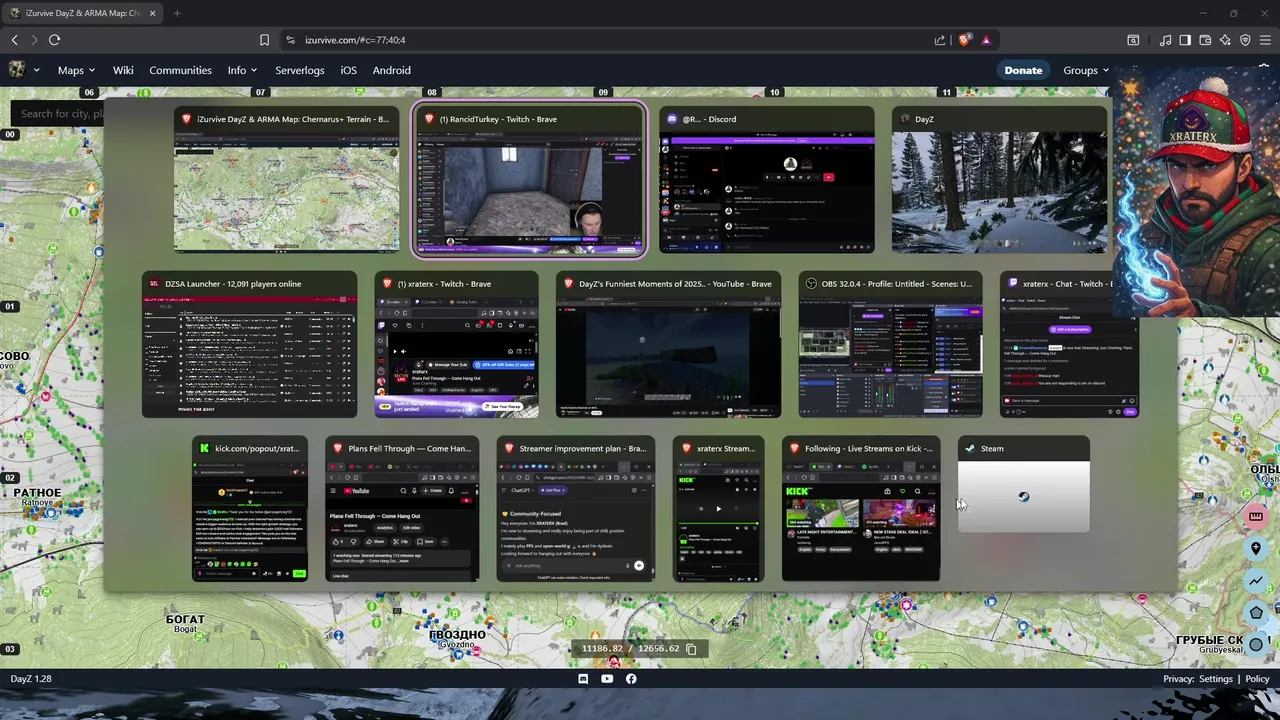Open the Policy link in the footer
This screenshot has width=1280, height=720.
(1257, 679)
